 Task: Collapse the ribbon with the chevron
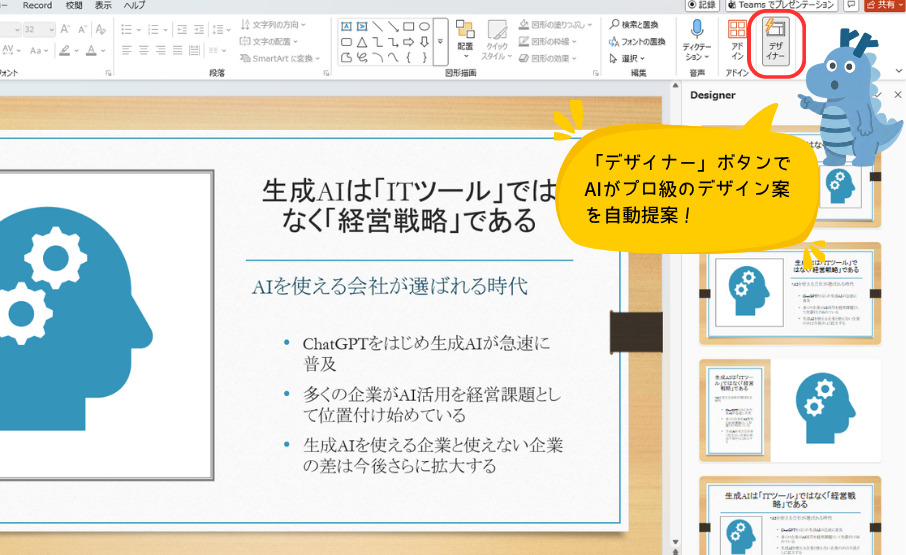point(898,71)
